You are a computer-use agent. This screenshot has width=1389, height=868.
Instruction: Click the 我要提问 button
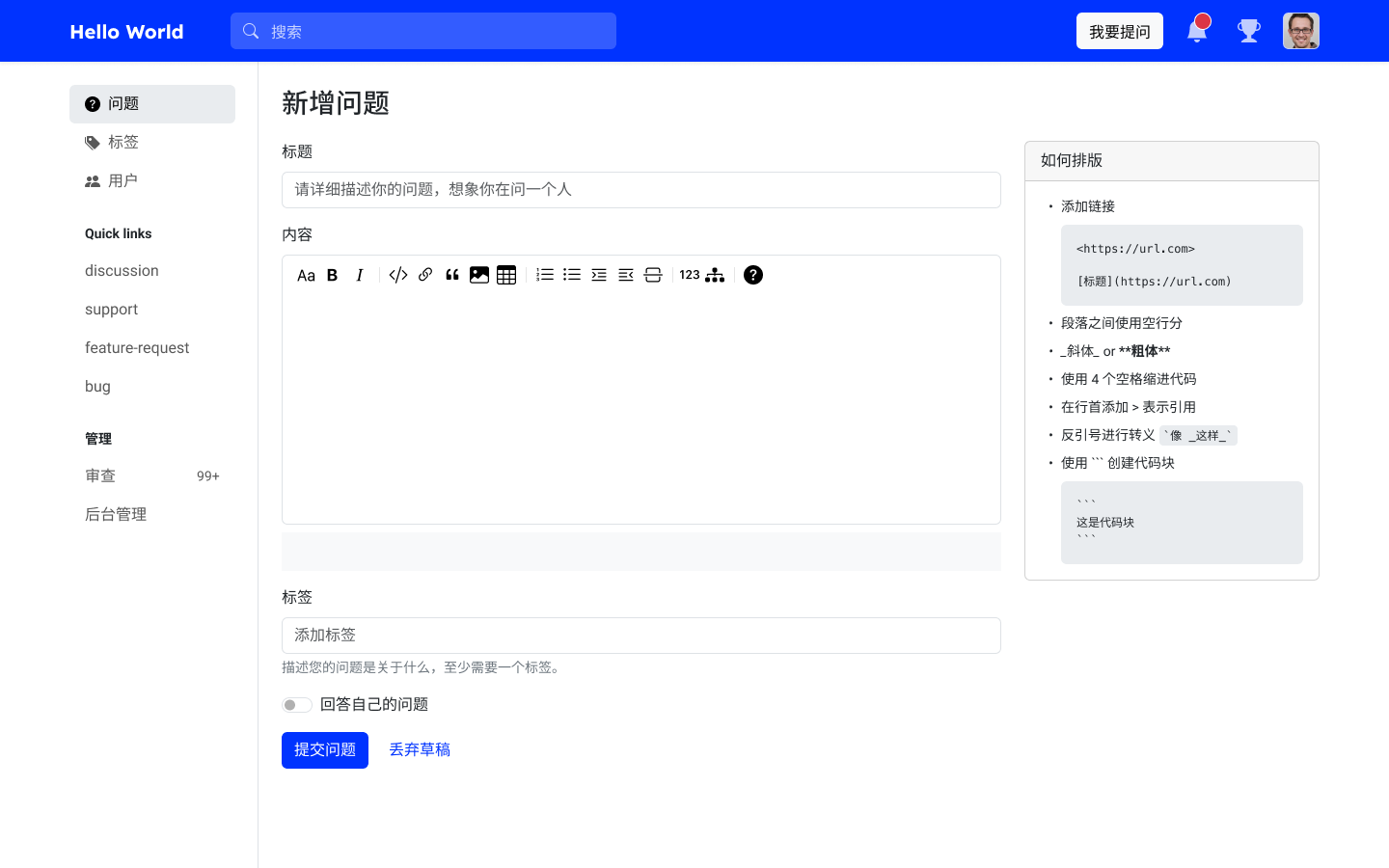[x=1120, y=31]
